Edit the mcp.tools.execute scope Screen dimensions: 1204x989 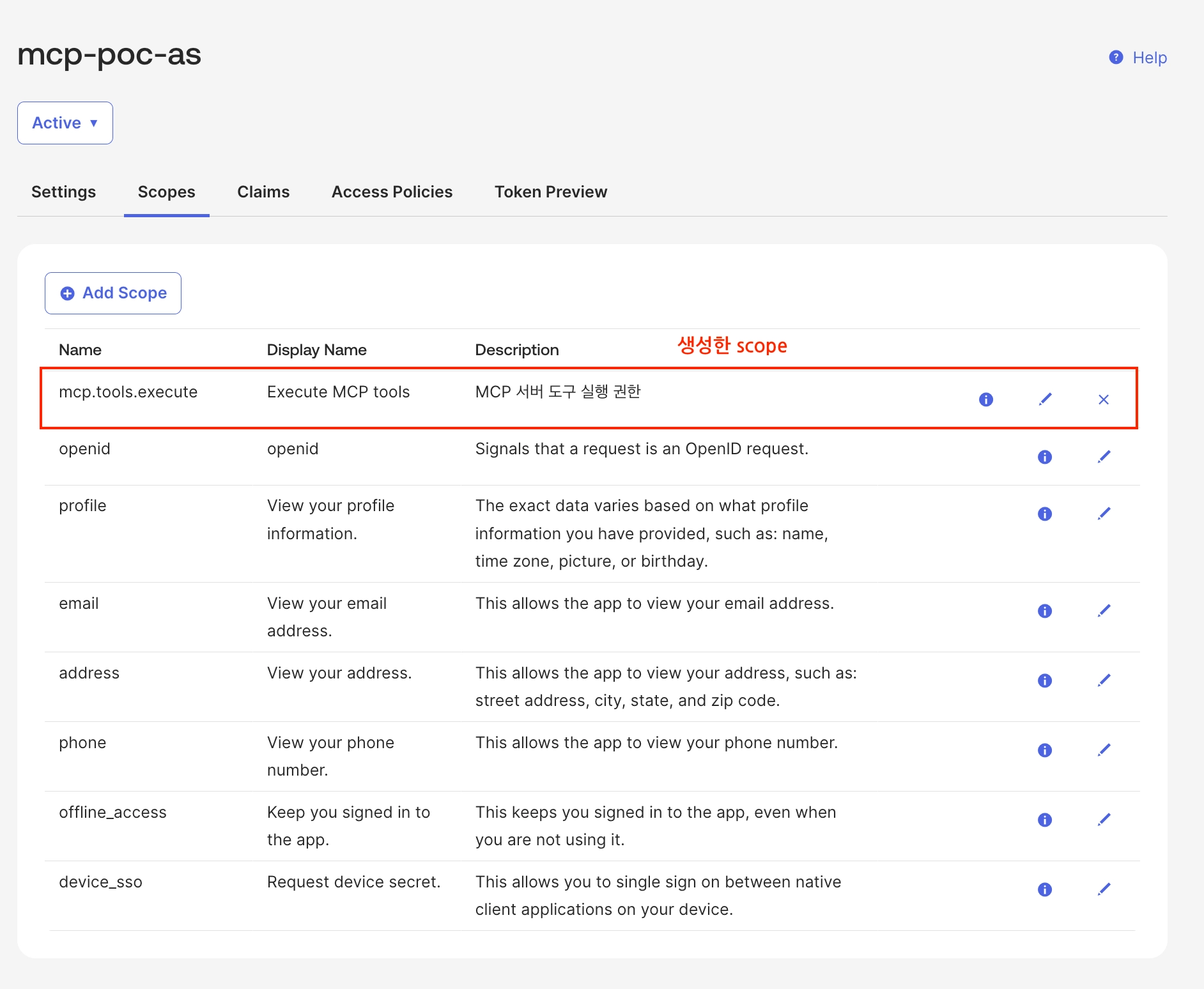[1045, 399]
